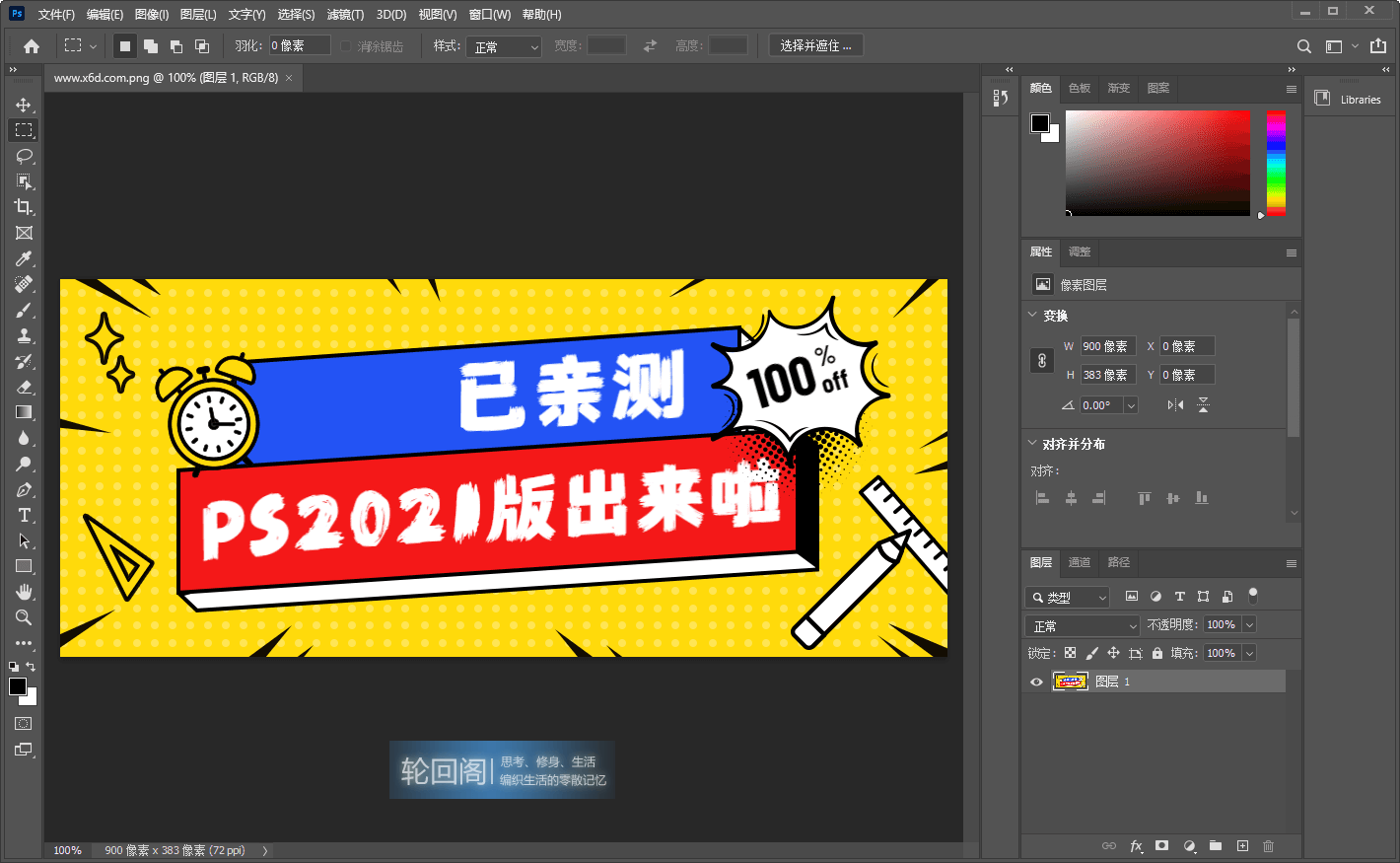
Task: Select the Horizontal Type tool
Action: (24, 515)
